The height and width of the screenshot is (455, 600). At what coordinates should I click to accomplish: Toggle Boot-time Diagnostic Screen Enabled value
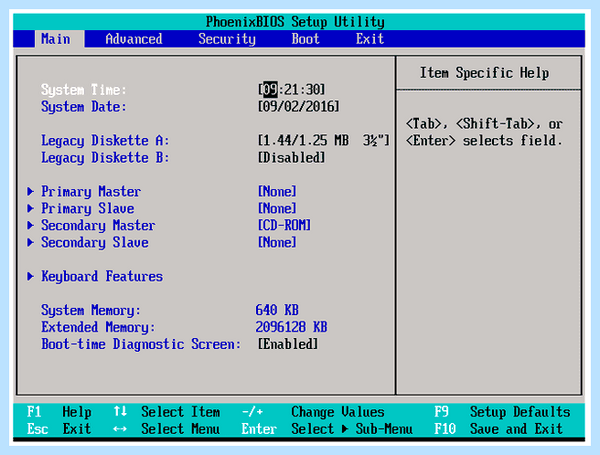point(288,344)
